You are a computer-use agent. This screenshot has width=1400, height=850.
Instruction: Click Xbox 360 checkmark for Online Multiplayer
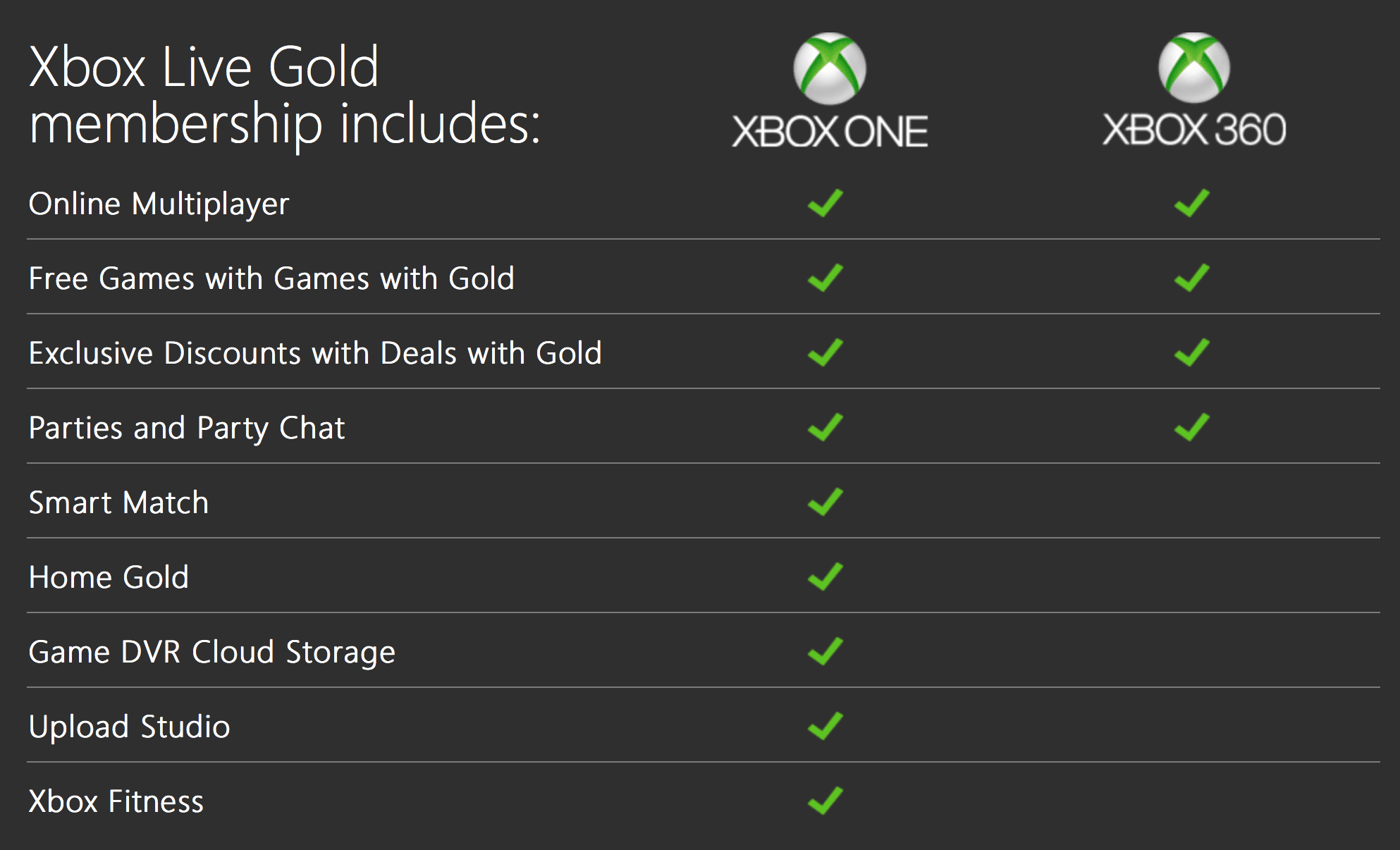coord(1192,203)
